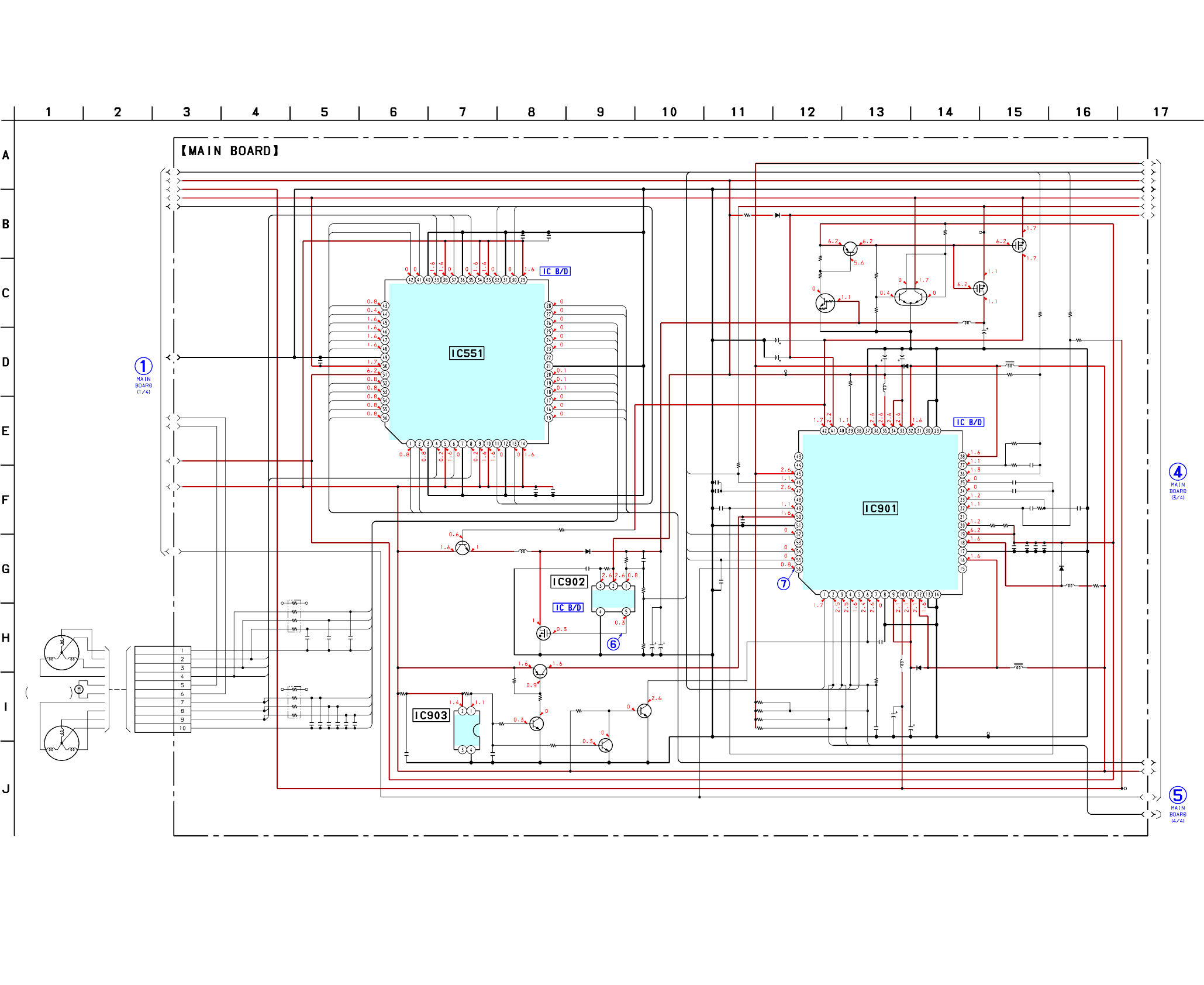The image size is (1204, 985).
Task: Click the circled 7 waveform marker near IC901
Action: 784,584
